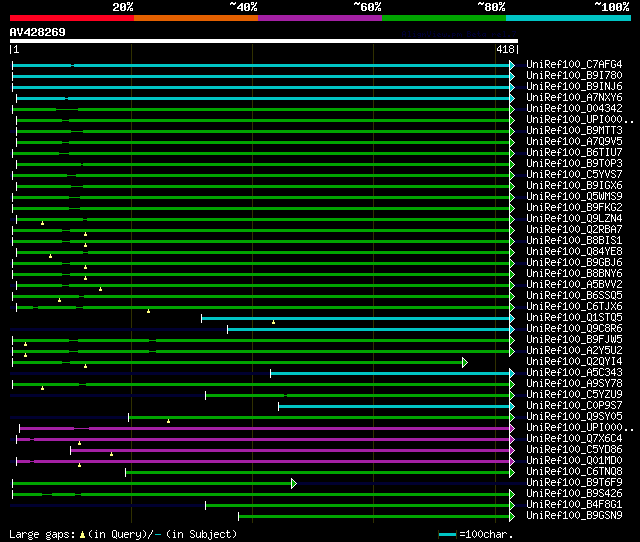Click the purple alignment bar for Q01MD0
The height and width of the screenshot is (542, 640).
263,462
